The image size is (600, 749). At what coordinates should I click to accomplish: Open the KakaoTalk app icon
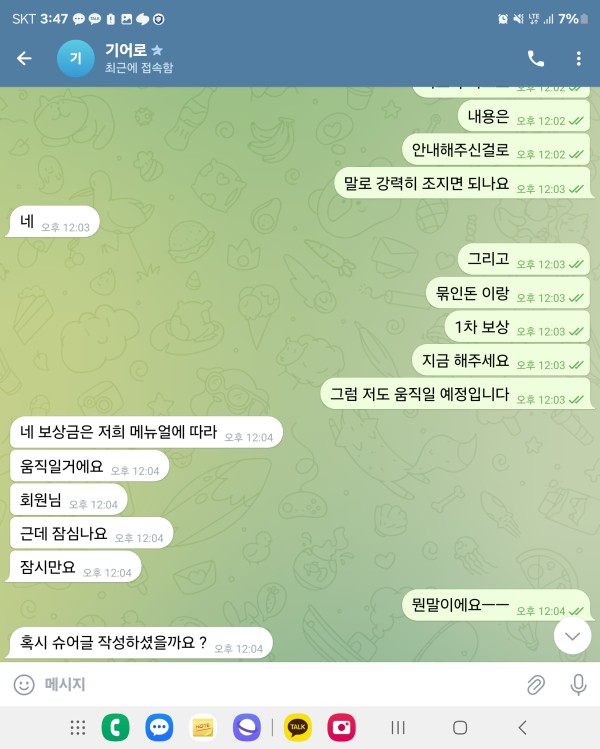(x=298, y=728)
